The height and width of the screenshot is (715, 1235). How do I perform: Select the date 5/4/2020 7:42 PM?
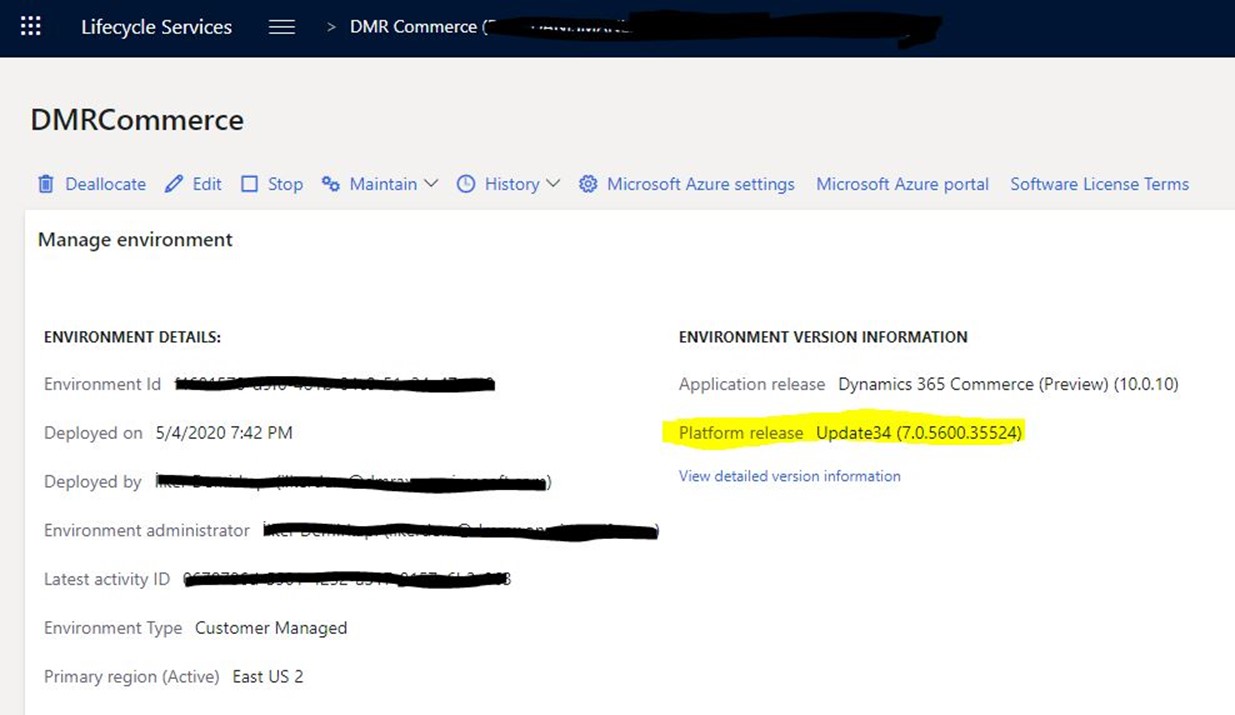point(224,433)
